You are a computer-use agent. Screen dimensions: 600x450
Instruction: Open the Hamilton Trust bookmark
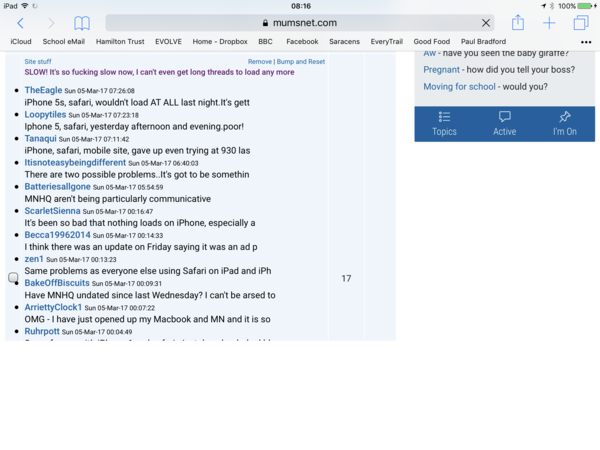(x=120, y=42)
